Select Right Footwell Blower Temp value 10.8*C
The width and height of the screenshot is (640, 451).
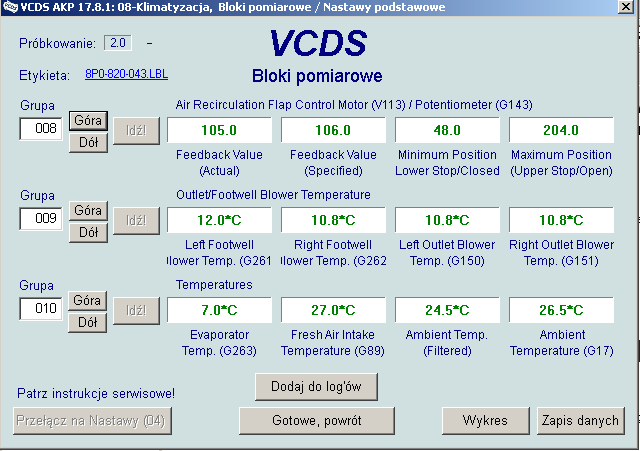(333, 220)
